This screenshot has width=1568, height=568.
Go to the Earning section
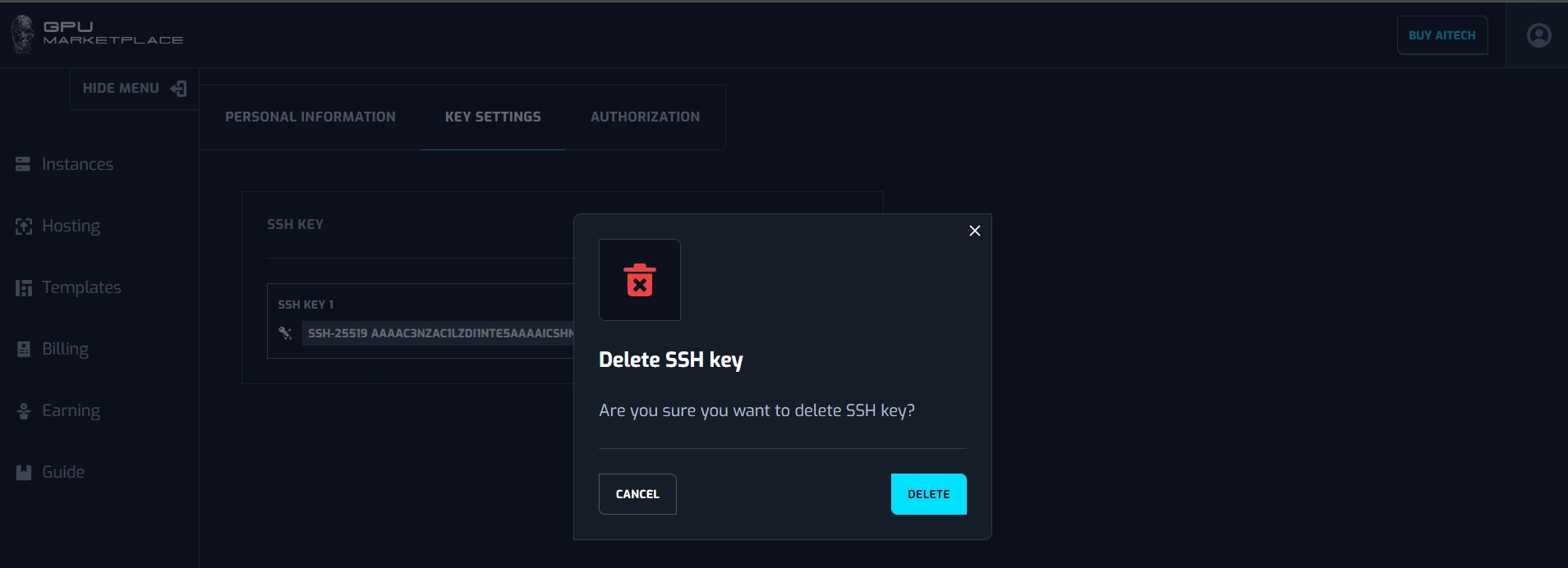71,411
